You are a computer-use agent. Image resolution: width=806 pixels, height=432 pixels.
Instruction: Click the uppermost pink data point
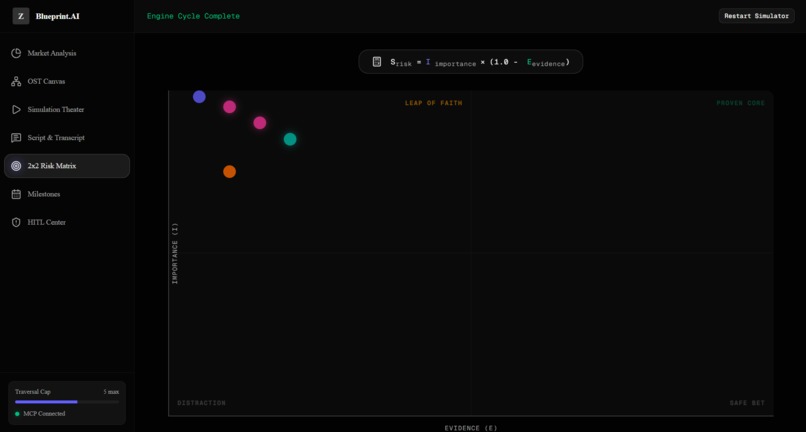click(229, 107)
